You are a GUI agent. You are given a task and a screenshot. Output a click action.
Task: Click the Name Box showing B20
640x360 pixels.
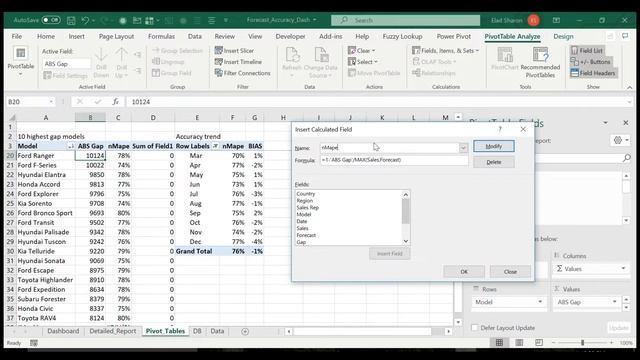pyautogui.click(x=31, y=102)
